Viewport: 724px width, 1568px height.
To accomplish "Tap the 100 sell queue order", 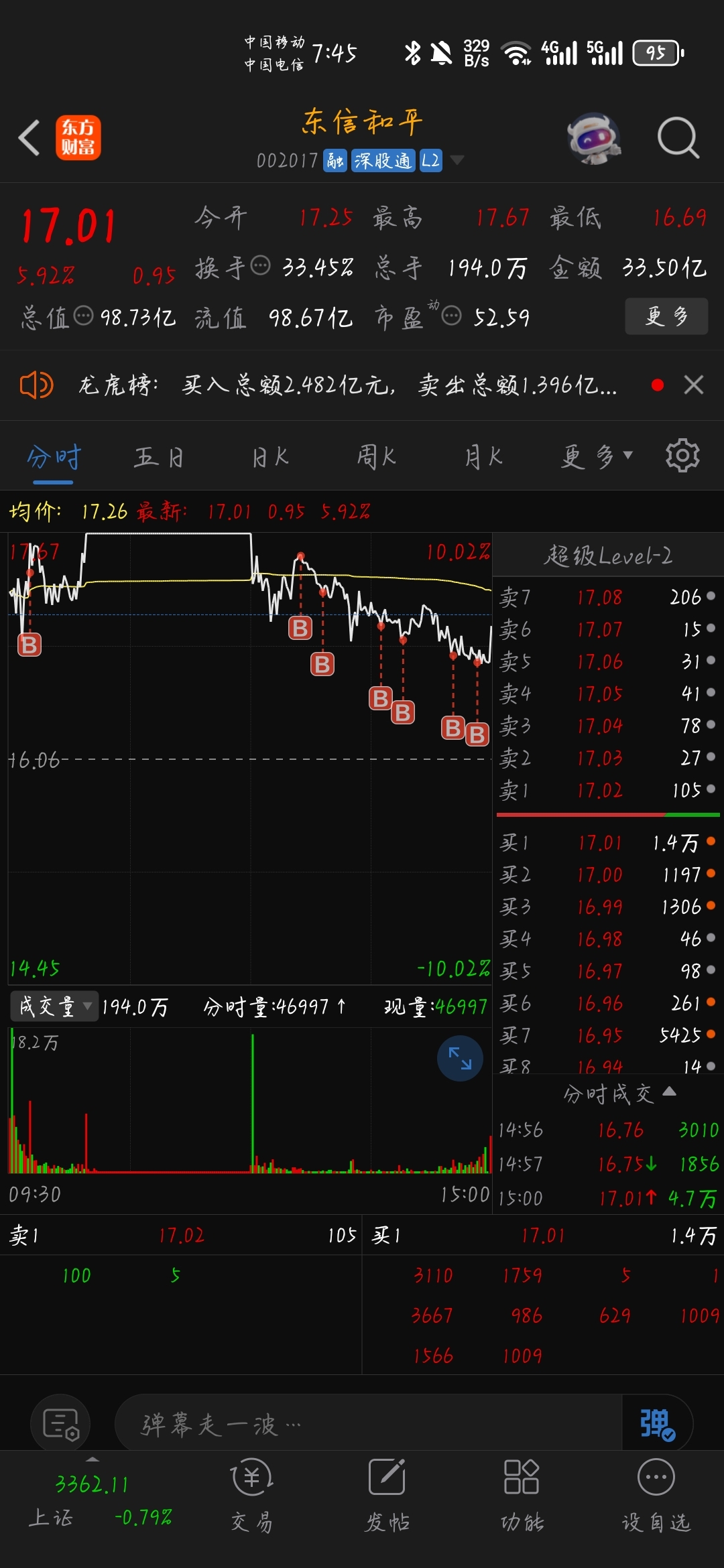I will tap(76, 1275).
